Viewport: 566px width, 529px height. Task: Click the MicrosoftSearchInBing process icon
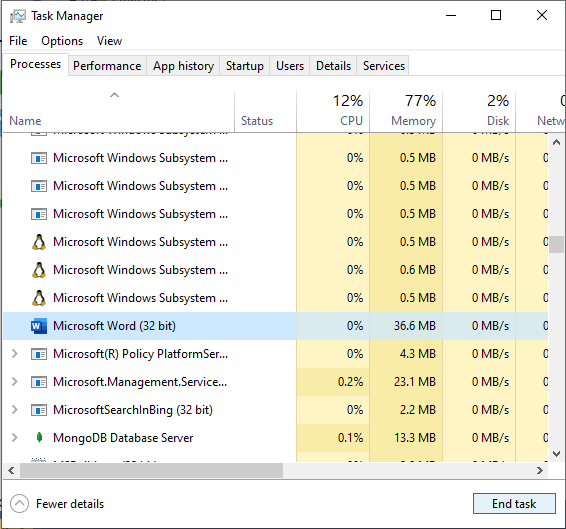click(39, 410)
